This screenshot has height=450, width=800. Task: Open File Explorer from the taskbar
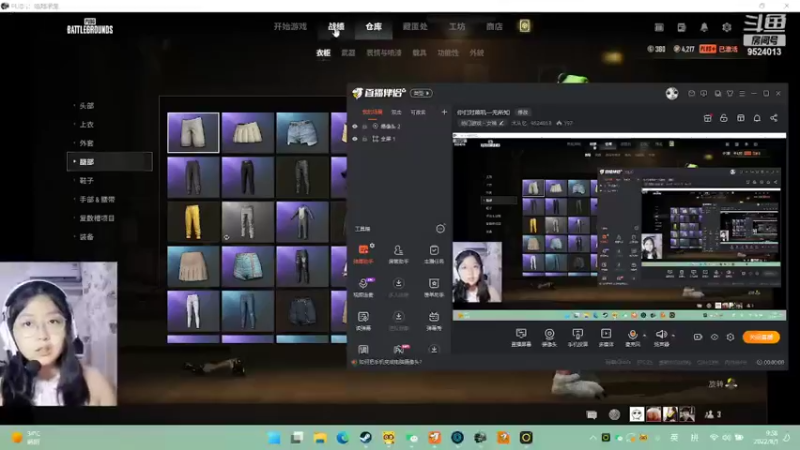[x=319, y=437]
